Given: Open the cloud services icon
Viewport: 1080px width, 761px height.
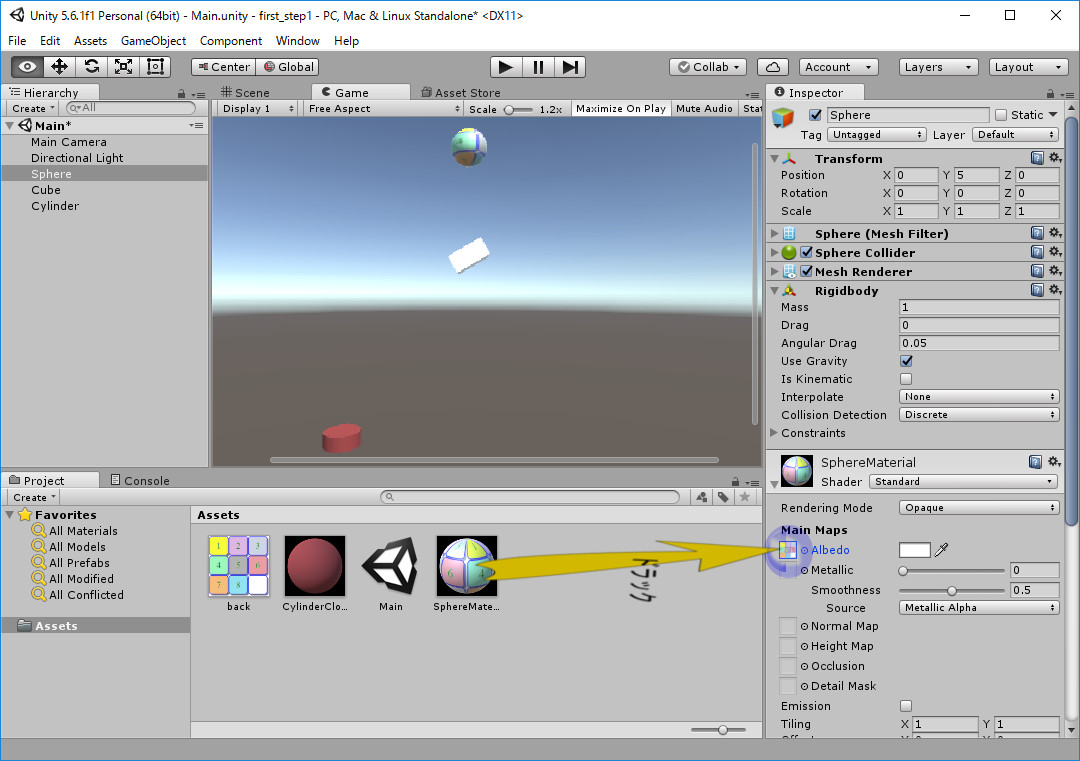Looking at the screenshot, I should pyautogui.click(x=772, y=67).
